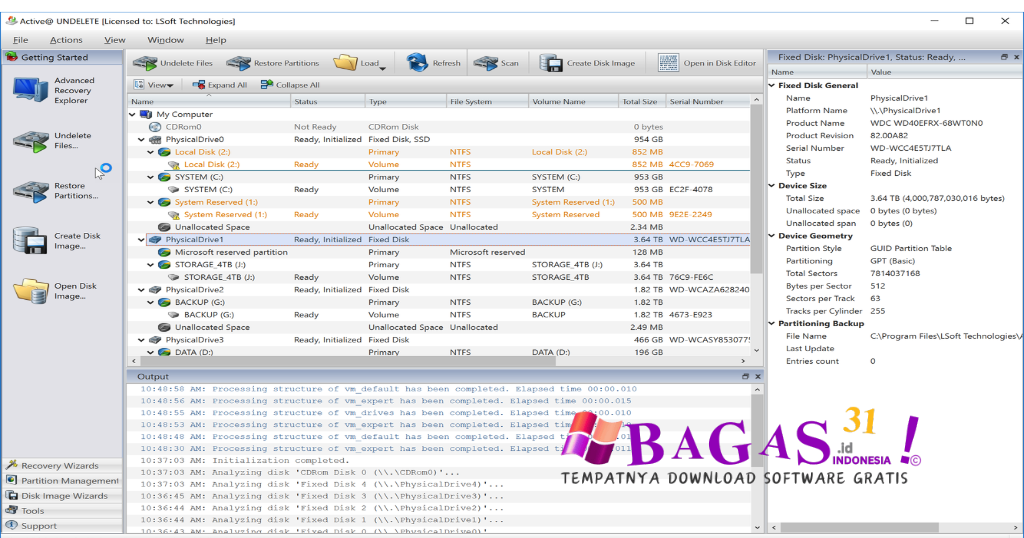Collapse the PhysicalDrive0 node
Image resolution: width=1024 pixels, height=538 pixels.
(141, 139)
